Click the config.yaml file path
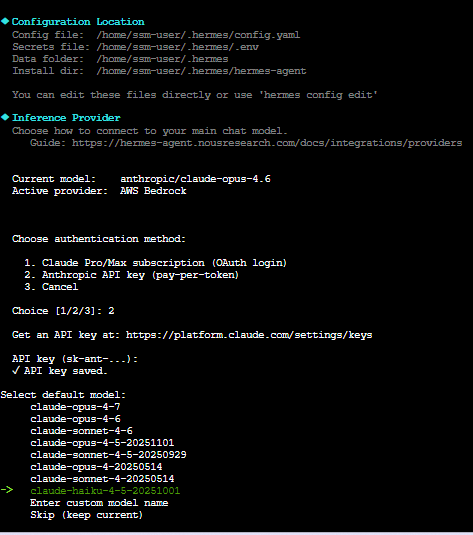 click(198, 35)
